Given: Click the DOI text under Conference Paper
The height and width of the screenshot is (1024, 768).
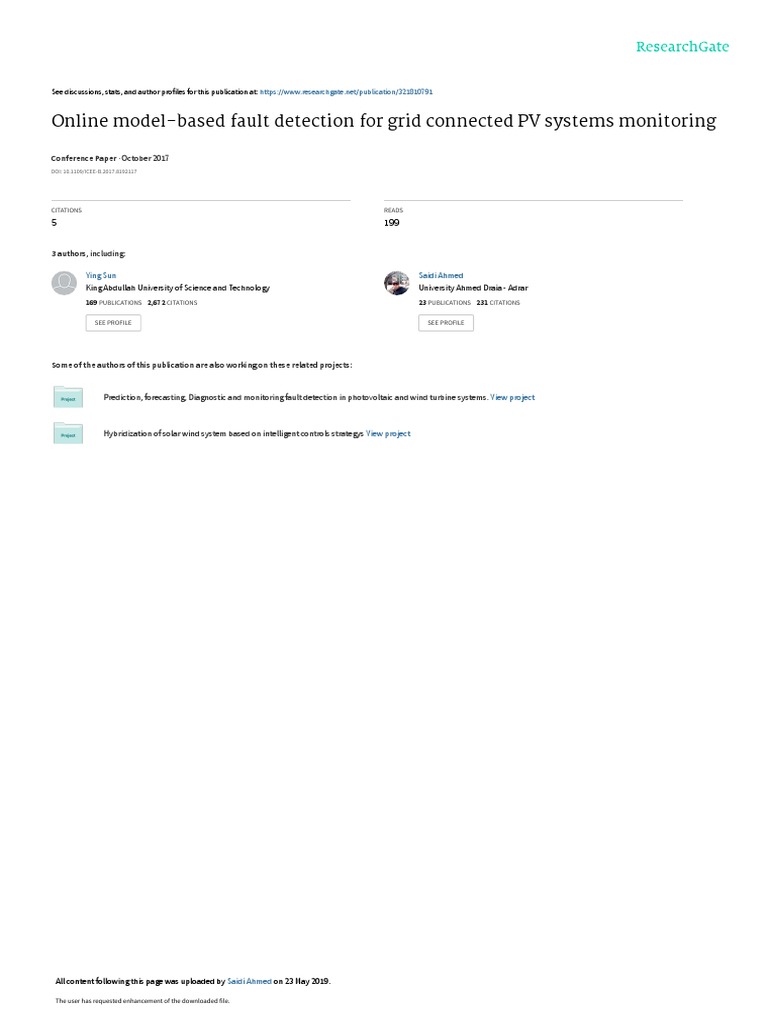Looking at the screenshot, I should (x=94, y=172).
